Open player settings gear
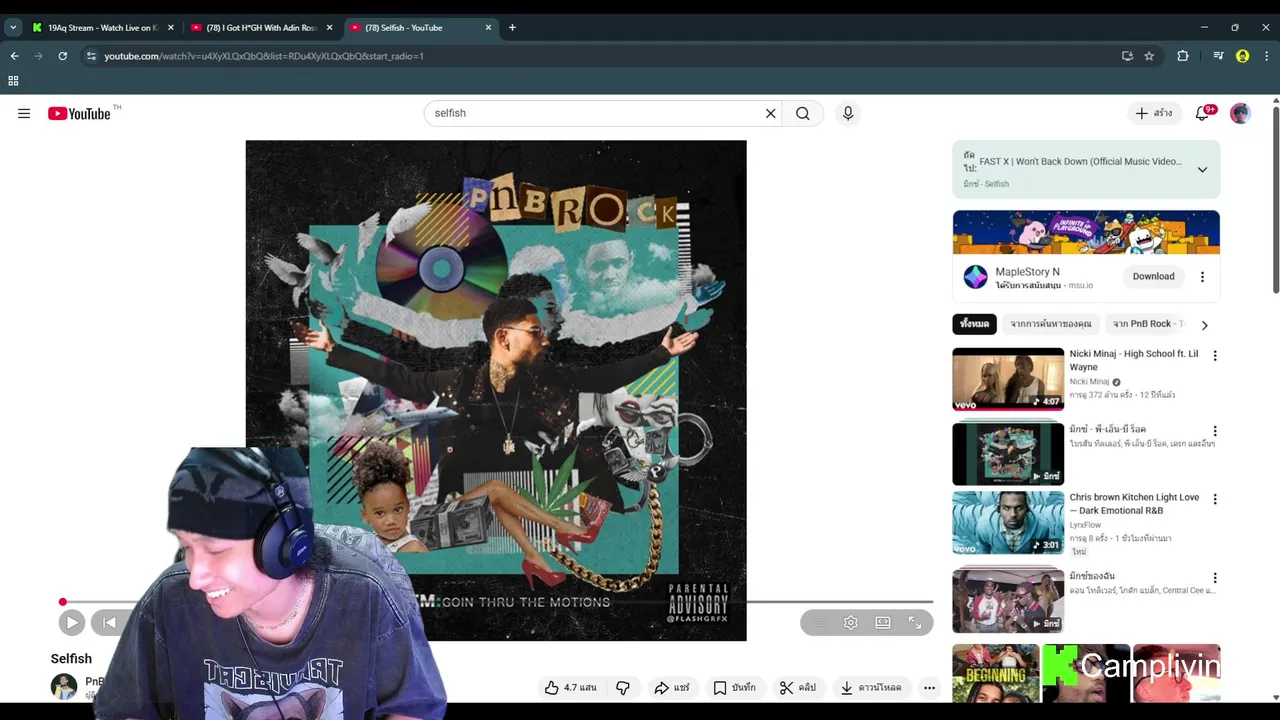 coord(850,622)
